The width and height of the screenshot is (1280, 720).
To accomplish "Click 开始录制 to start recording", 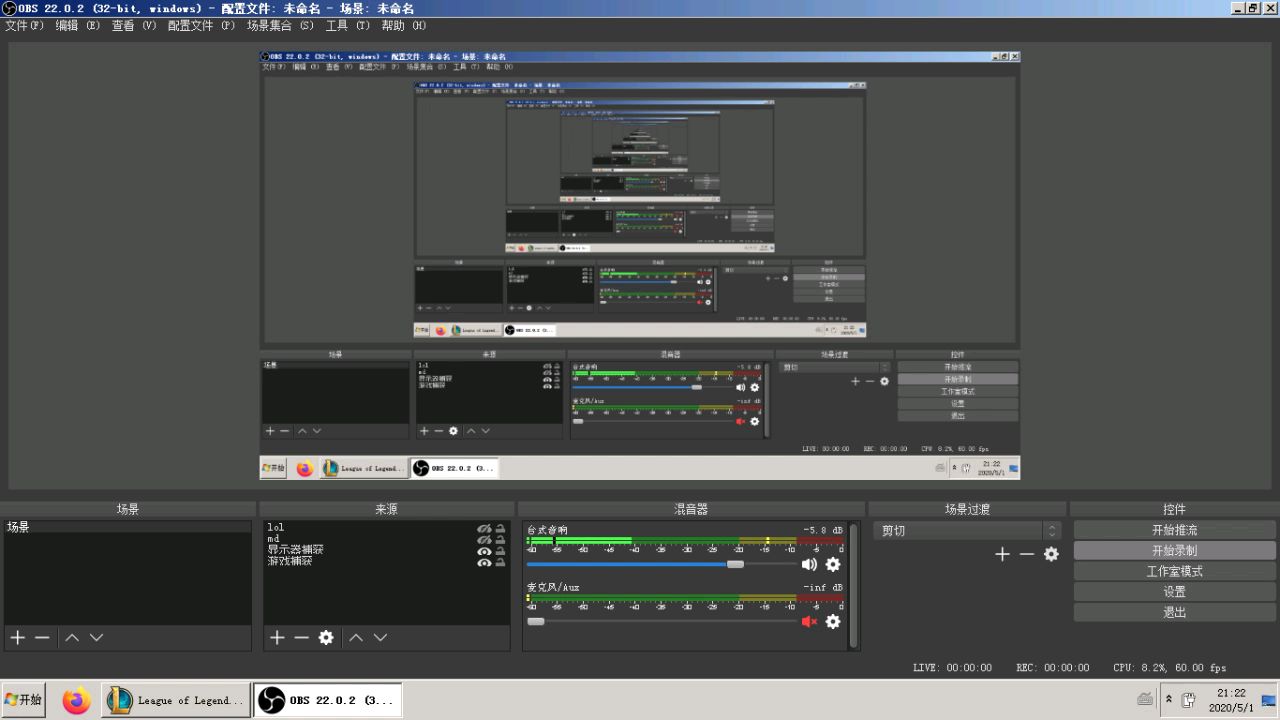I will point(1175,551).
